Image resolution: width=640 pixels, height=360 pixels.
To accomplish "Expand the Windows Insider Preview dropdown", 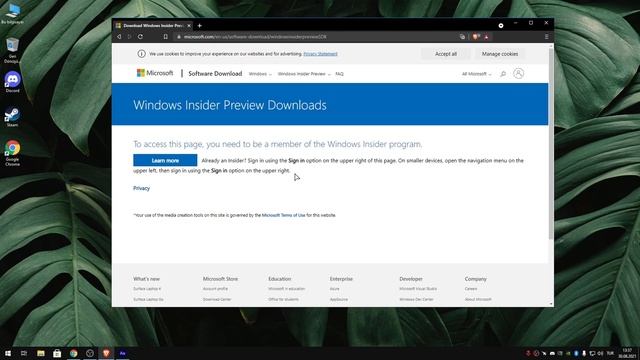I will point(304,74).
